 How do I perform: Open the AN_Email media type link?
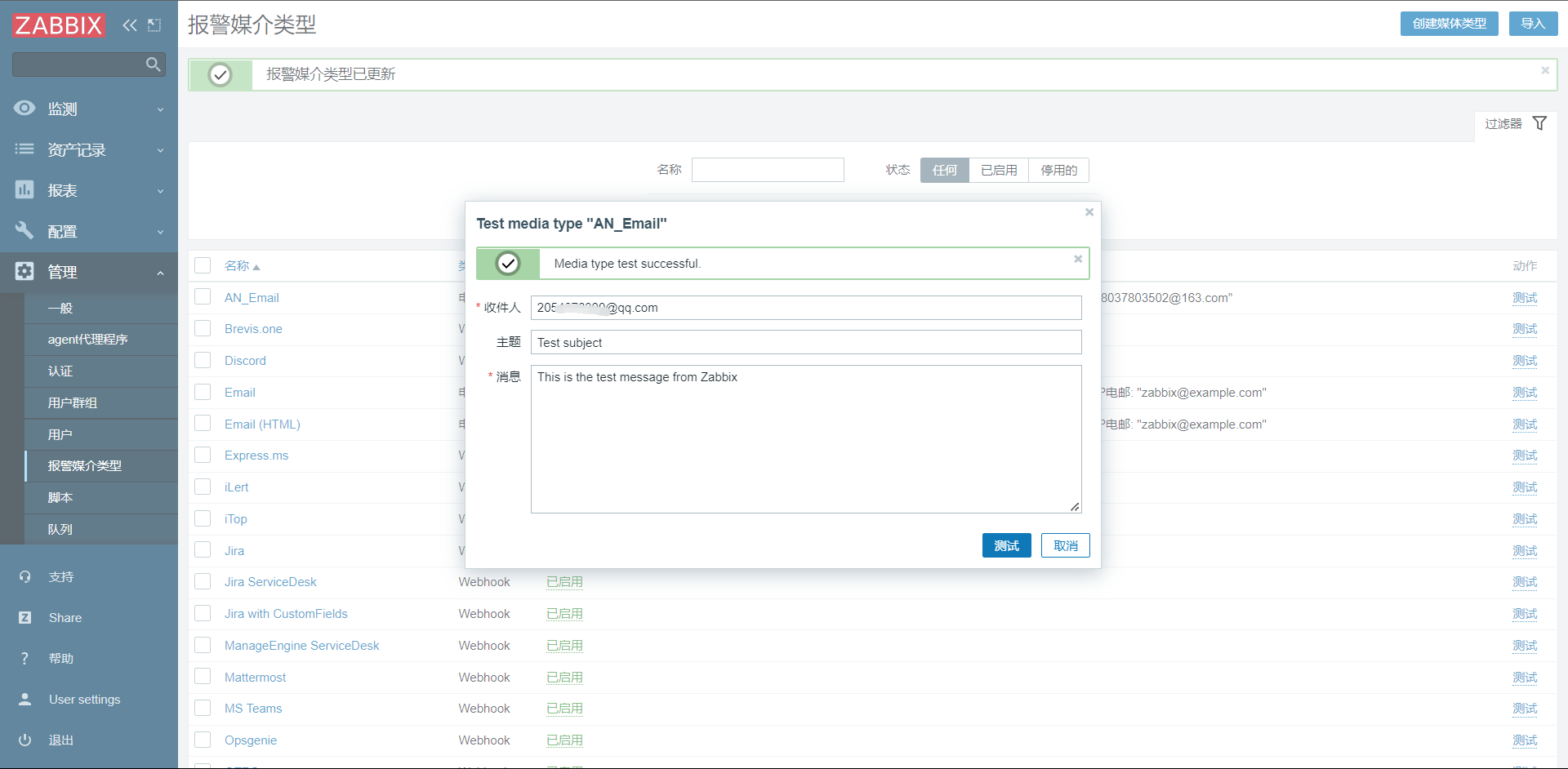coord(252,297)
